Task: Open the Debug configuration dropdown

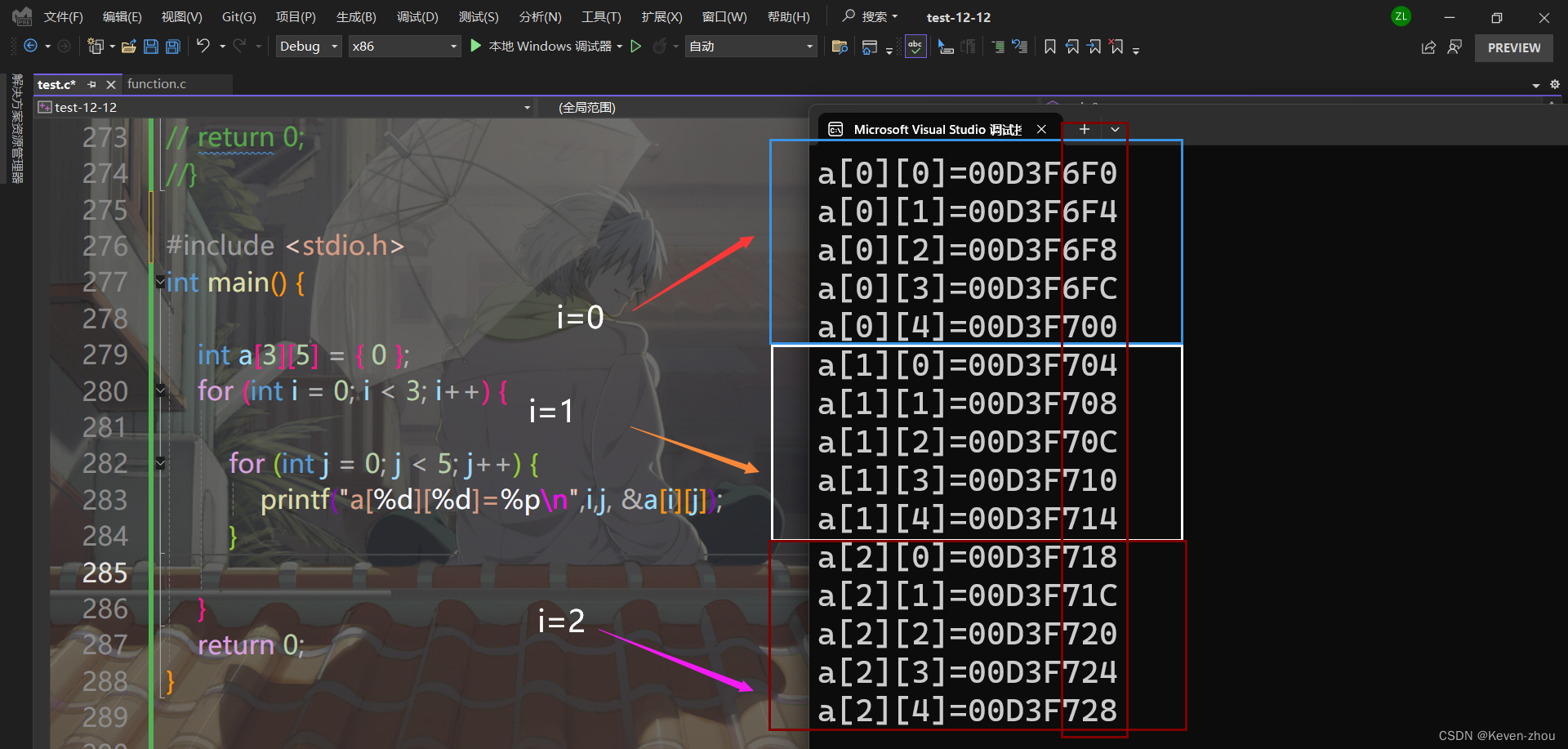Action: coord(308,47)
